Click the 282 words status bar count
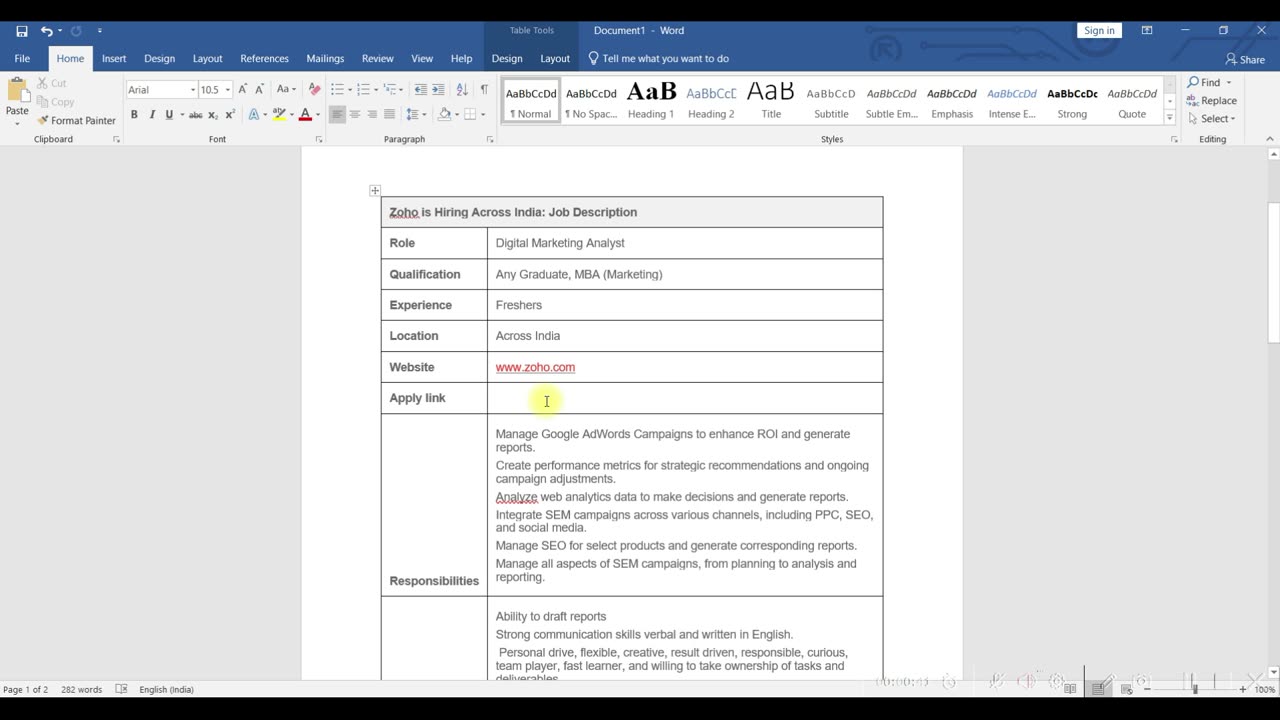 click(82, 689)
